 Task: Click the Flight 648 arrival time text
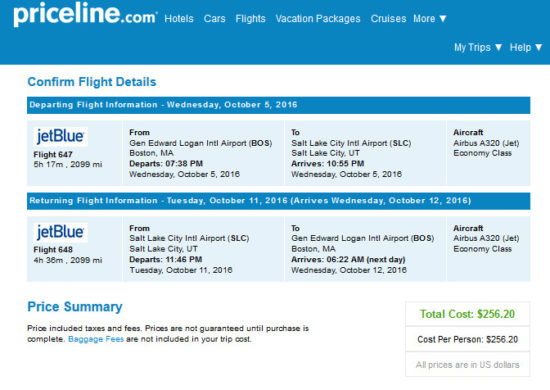click(348, 260)
